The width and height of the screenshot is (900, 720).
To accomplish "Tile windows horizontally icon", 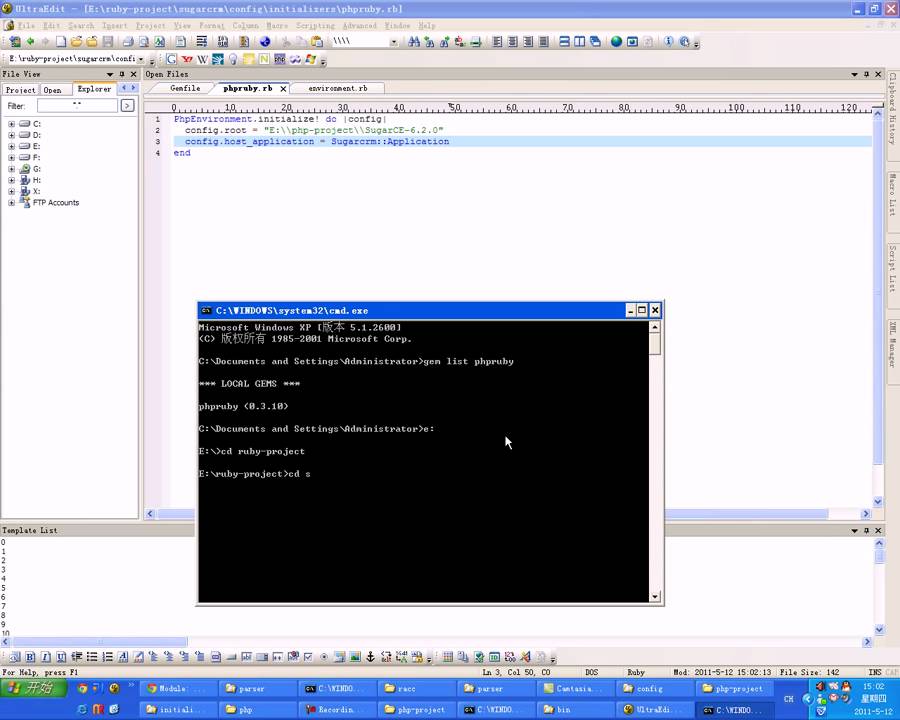I will [564, 41].
